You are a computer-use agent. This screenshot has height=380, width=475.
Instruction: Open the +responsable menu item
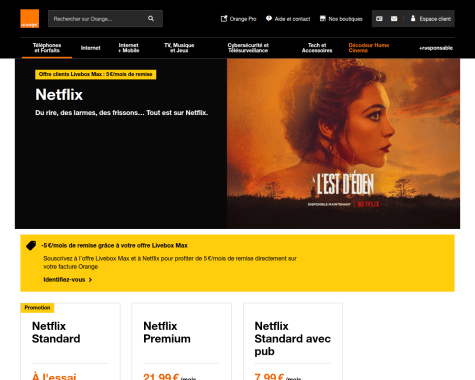[x=436, y=48]
